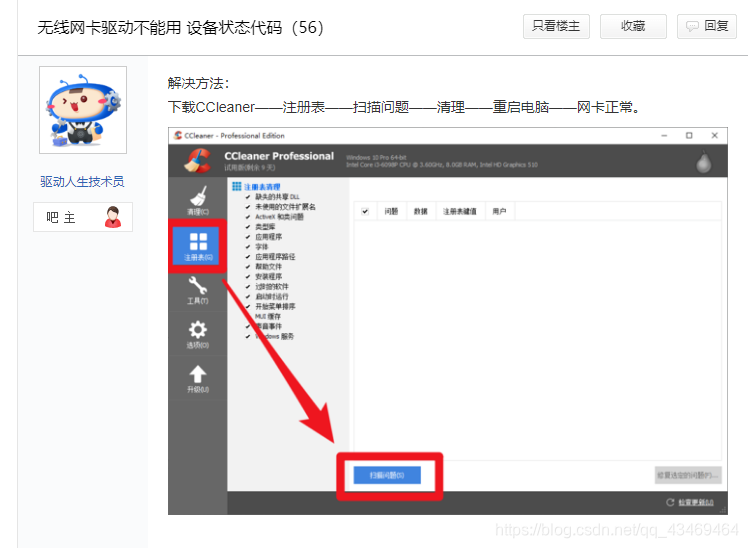Toggle the 字体 checkbox
748x548 pixels.
point(248,247)
